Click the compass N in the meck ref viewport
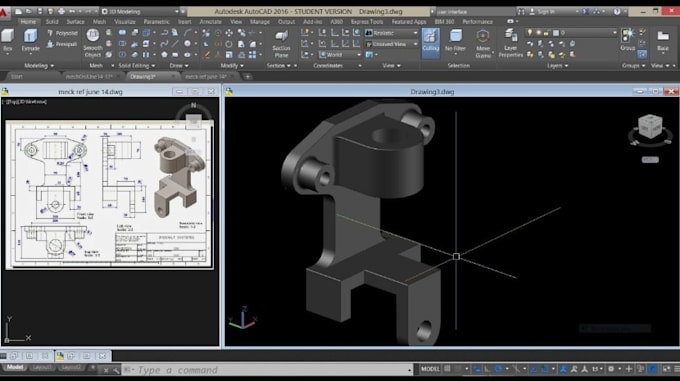The height and width of the screenshot is (381, 680). [x=193, y=105]
